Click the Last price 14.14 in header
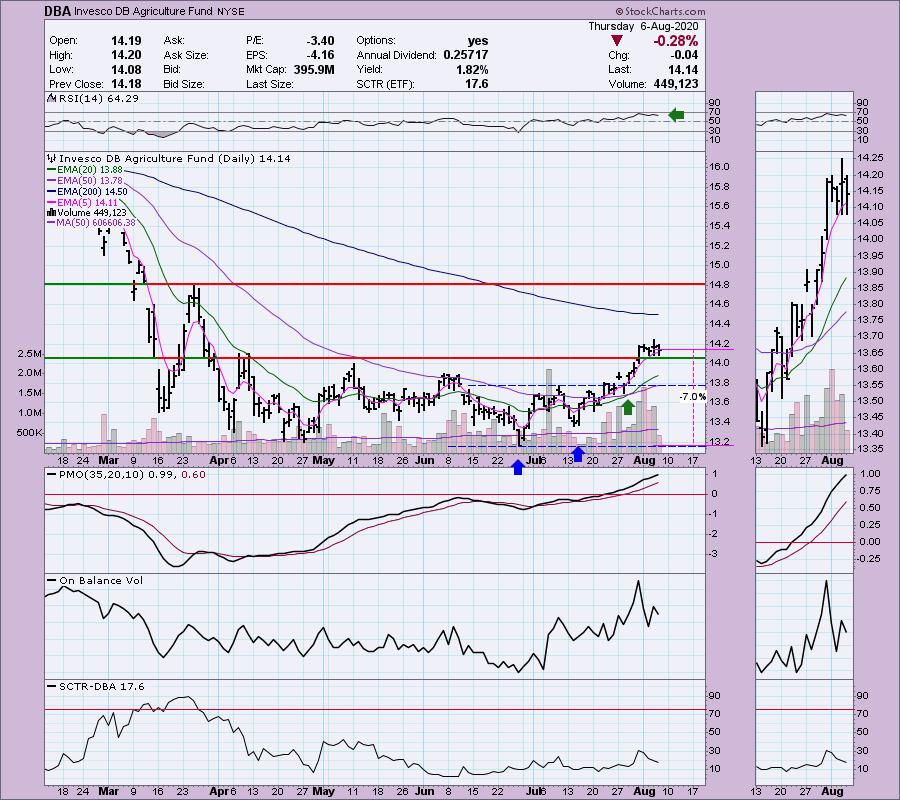The width and height of the screenshot is (900, 800). point(684,69)
